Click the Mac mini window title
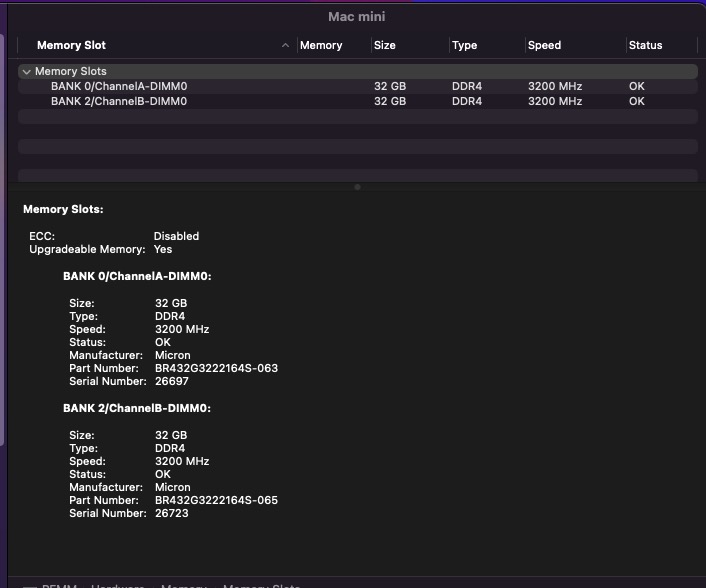The width and height of the screenshot is (706, 588). 357,17
